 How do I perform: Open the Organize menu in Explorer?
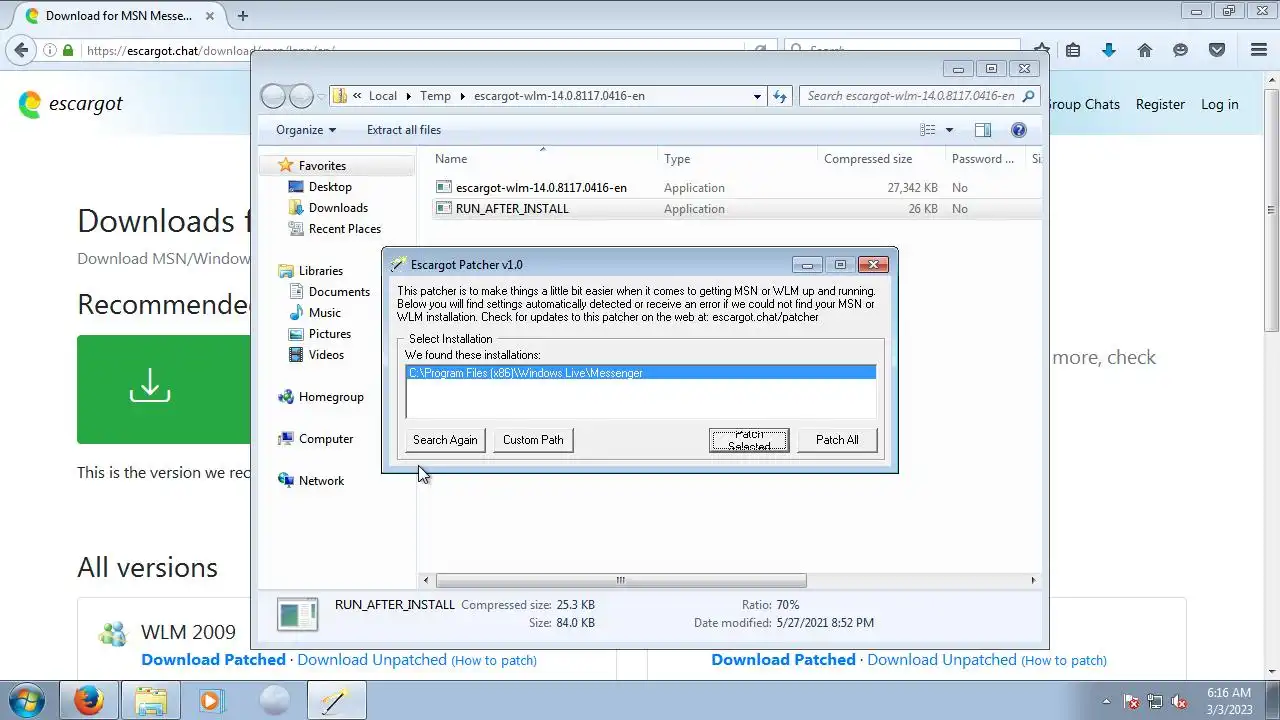[306, 130]
